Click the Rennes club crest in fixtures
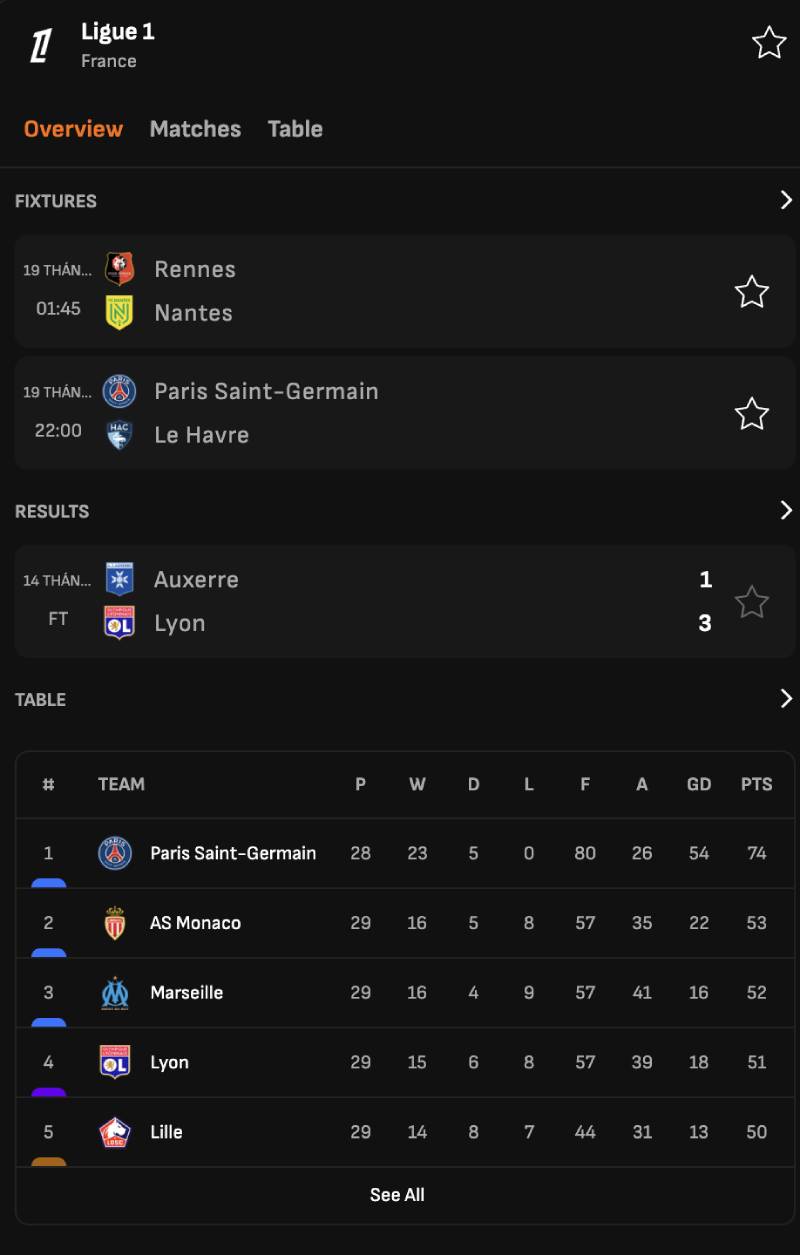Image resolution: width=800 pixels, height=1255 pixels. point(119,269)
